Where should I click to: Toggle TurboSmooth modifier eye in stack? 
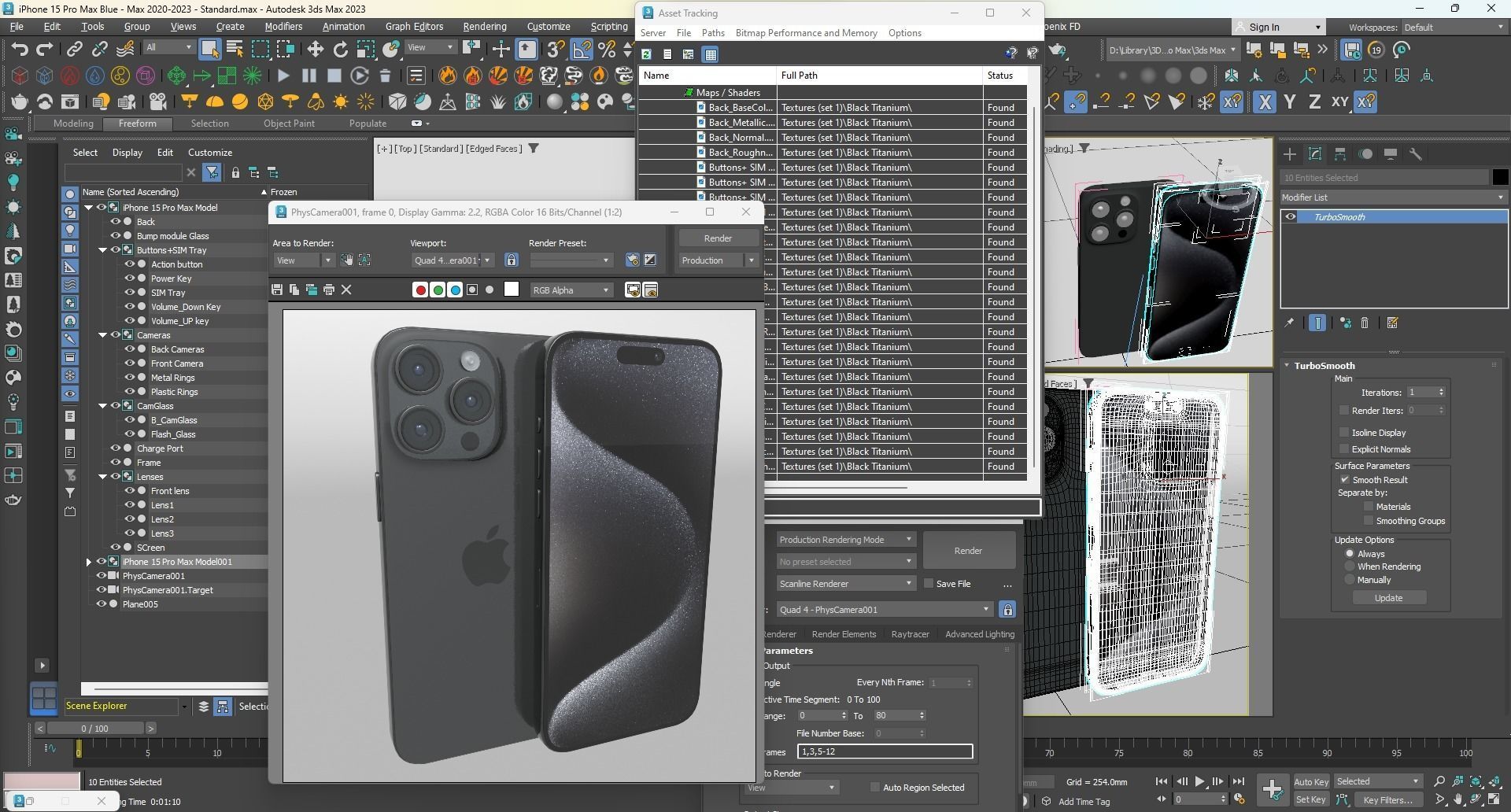pyautogui.click(x=1291, y=217)
